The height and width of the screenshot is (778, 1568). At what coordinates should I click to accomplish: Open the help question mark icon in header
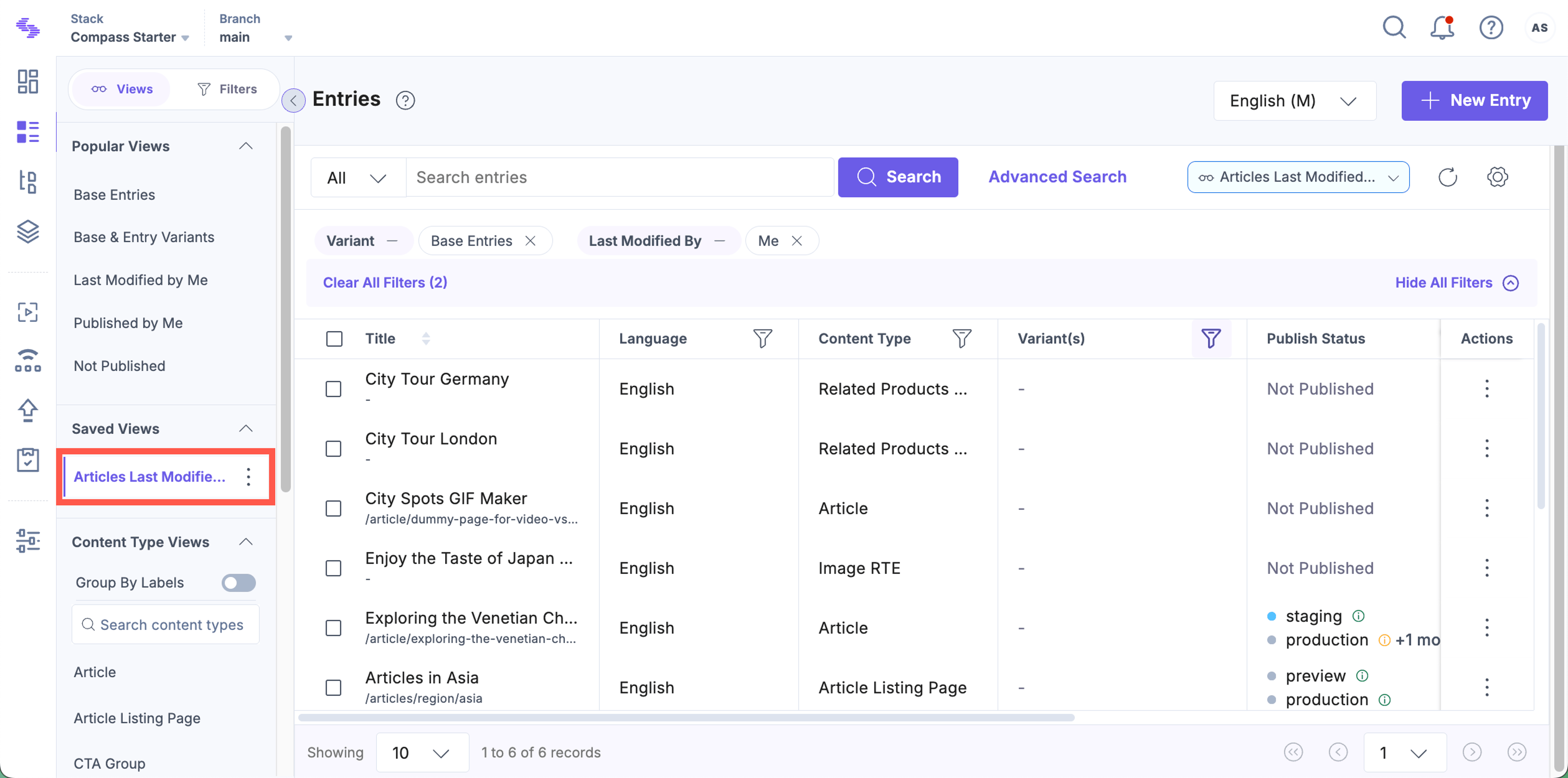1491,27
